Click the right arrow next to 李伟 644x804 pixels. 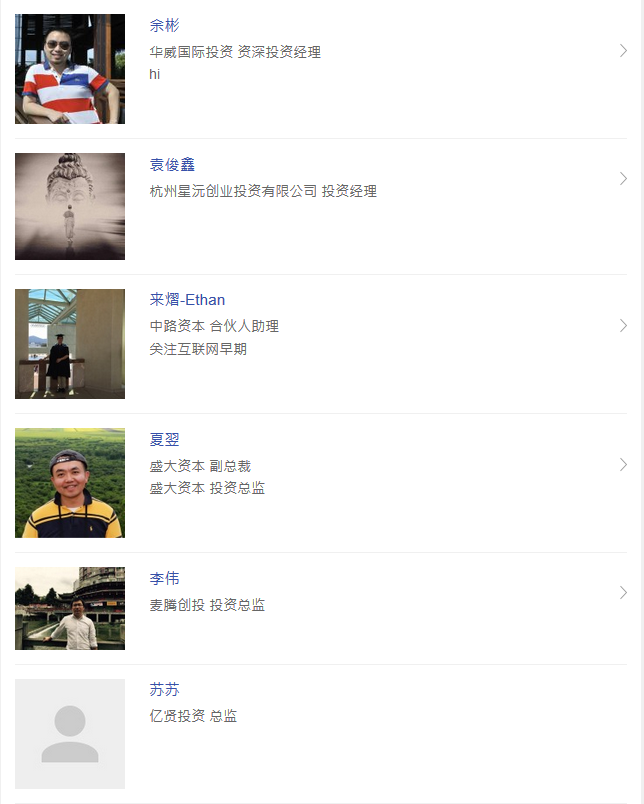(623, 593)
